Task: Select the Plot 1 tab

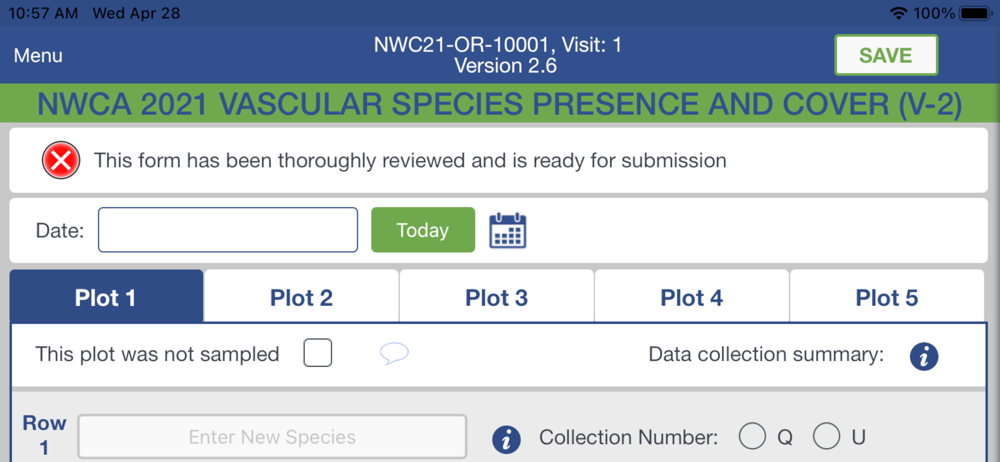Action: click(105, 297)
